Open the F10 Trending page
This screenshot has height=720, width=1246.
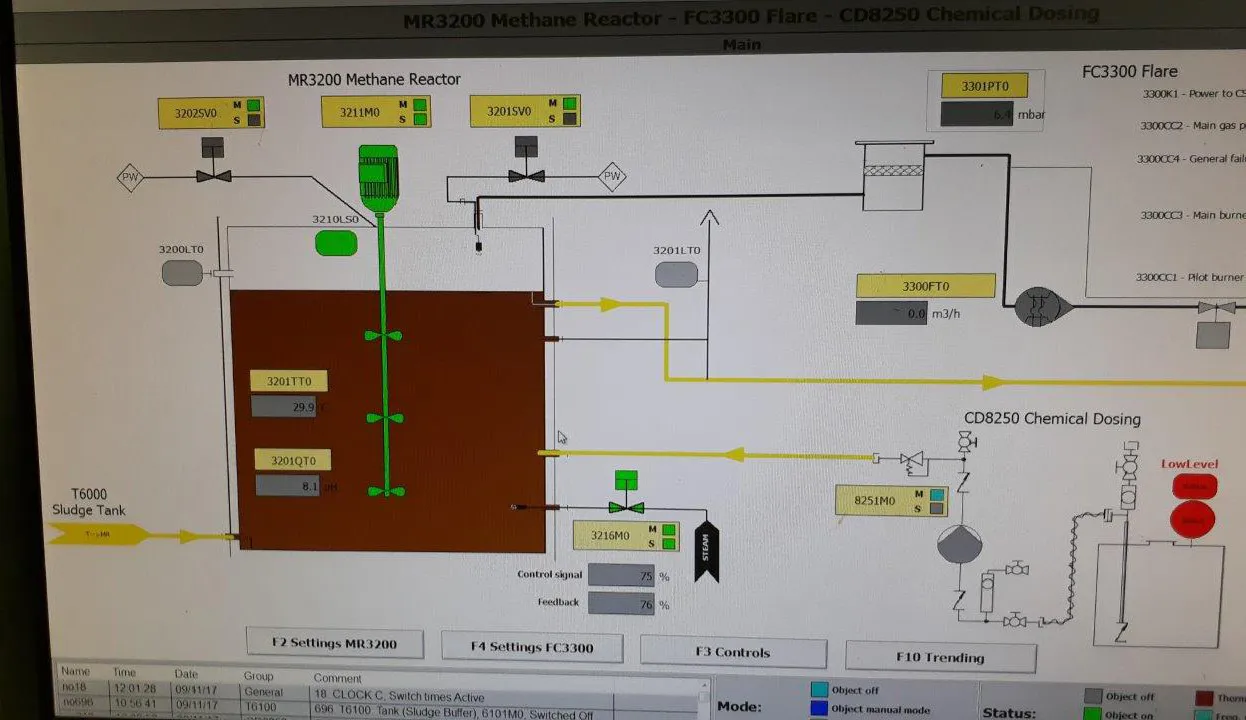[940, 657]
